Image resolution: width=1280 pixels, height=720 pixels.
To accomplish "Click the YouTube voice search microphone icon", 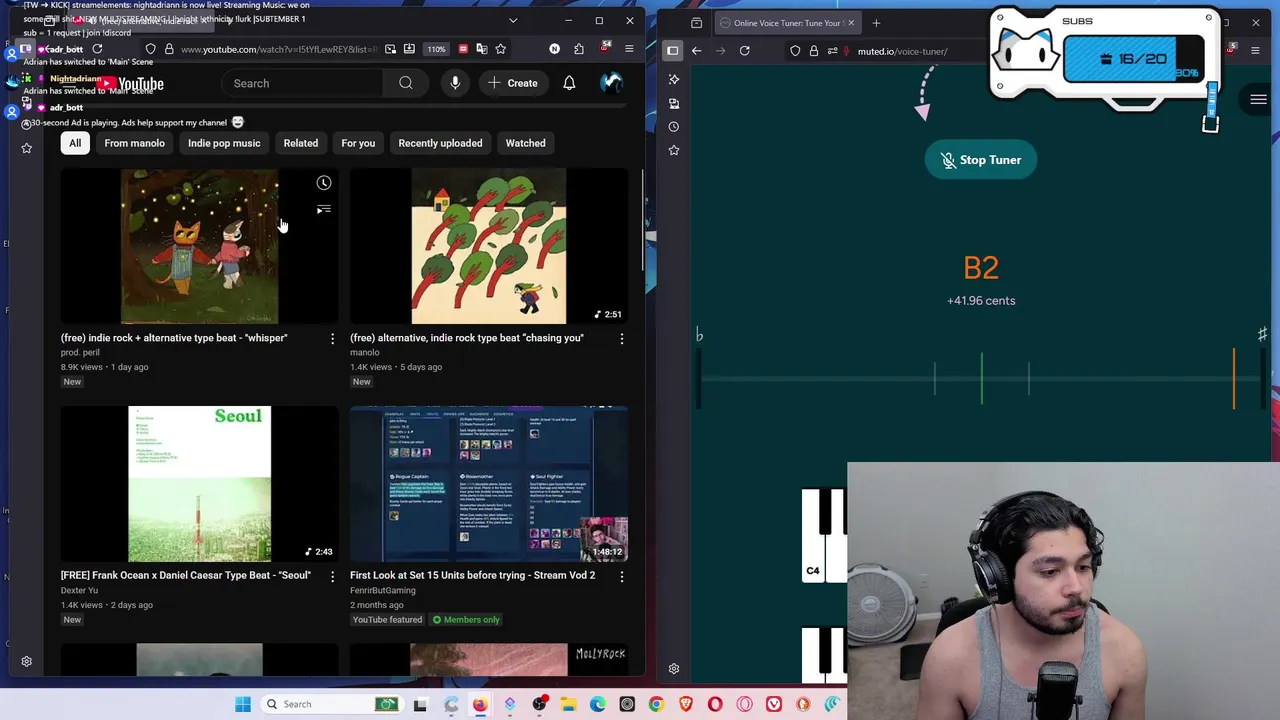I will pos(455,83).
